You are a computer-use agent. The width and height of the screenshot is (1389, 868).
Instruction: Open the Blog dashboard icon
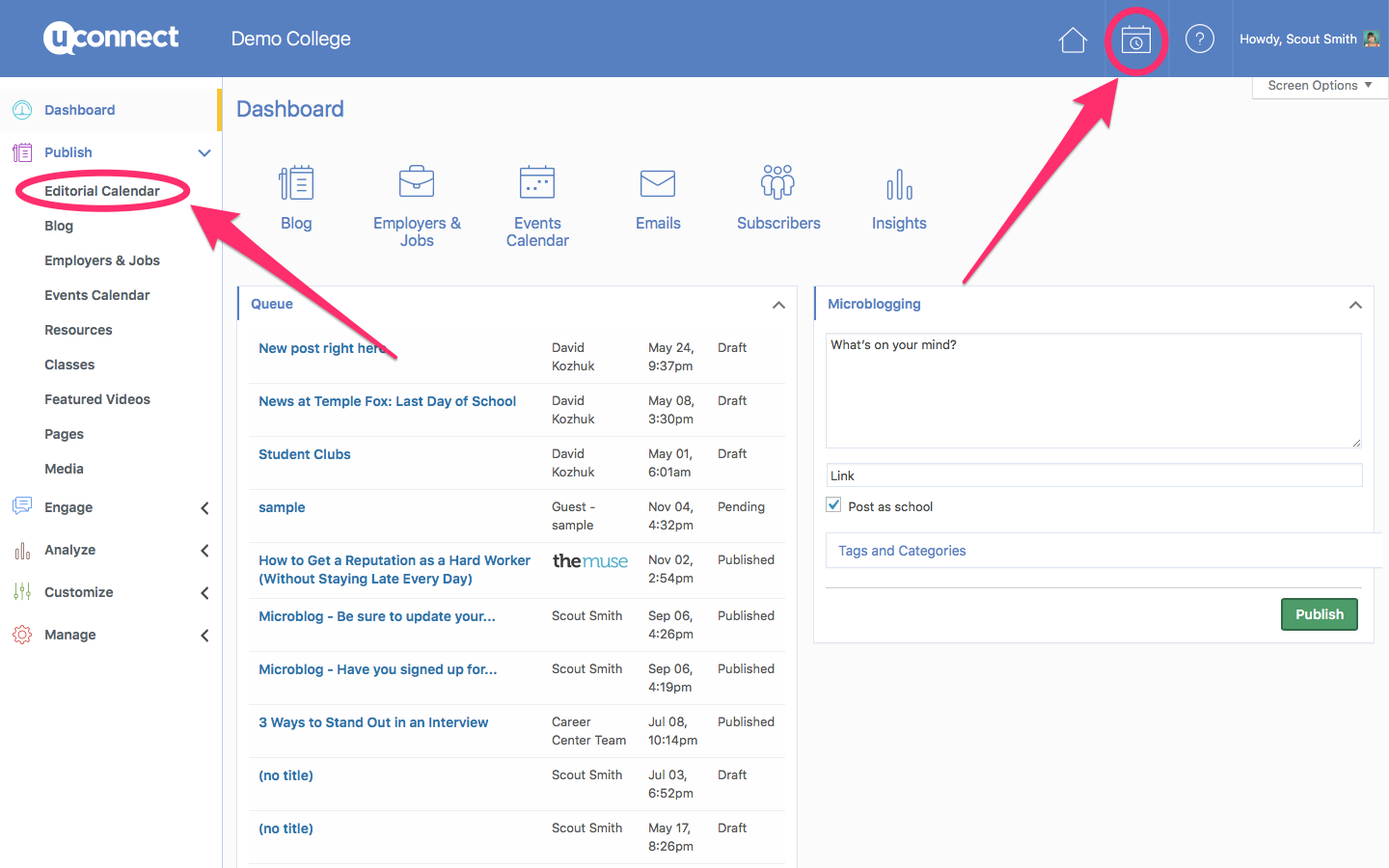(296, 183)
